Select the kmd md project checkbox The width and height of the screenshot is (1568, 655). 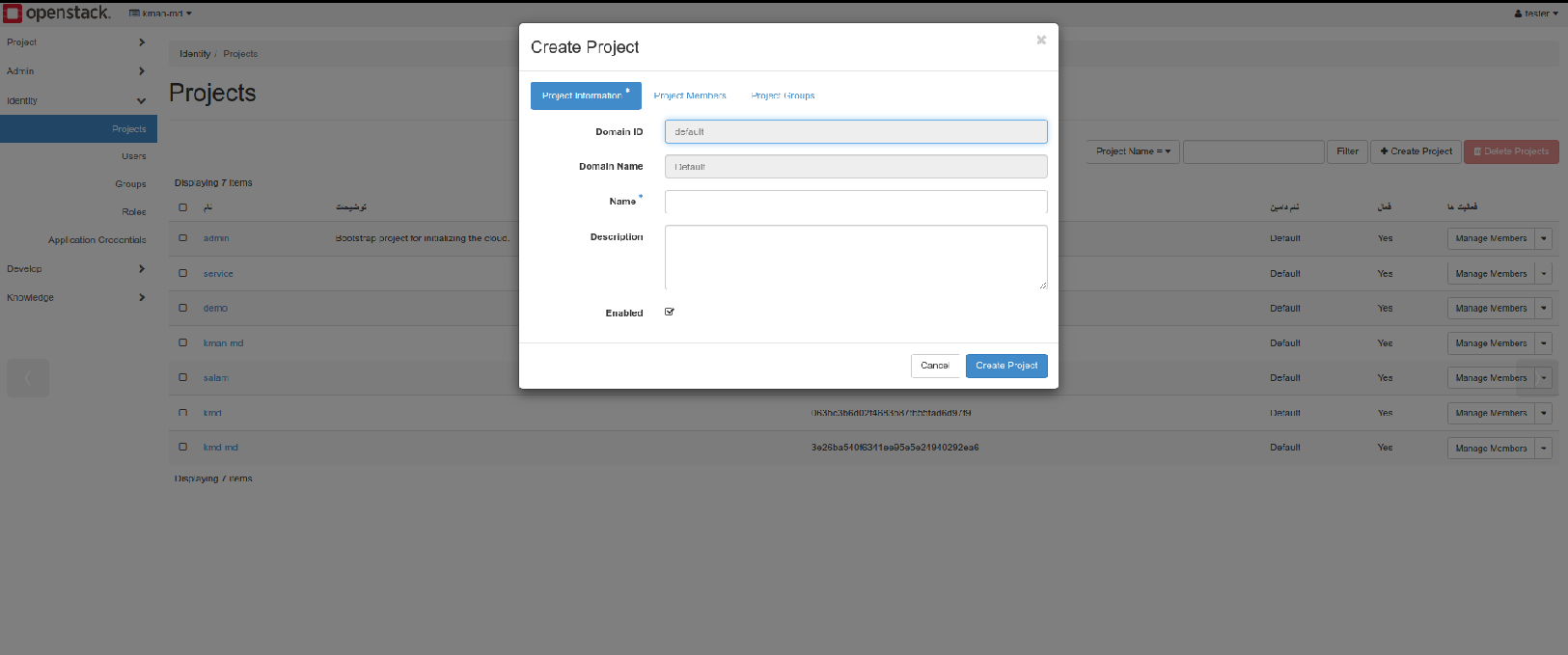182,448
